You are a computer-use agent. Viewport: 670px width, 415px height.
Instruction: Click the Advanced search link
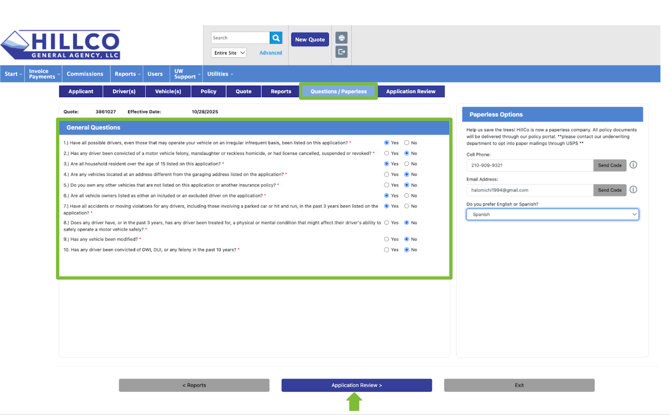[271, 53]
